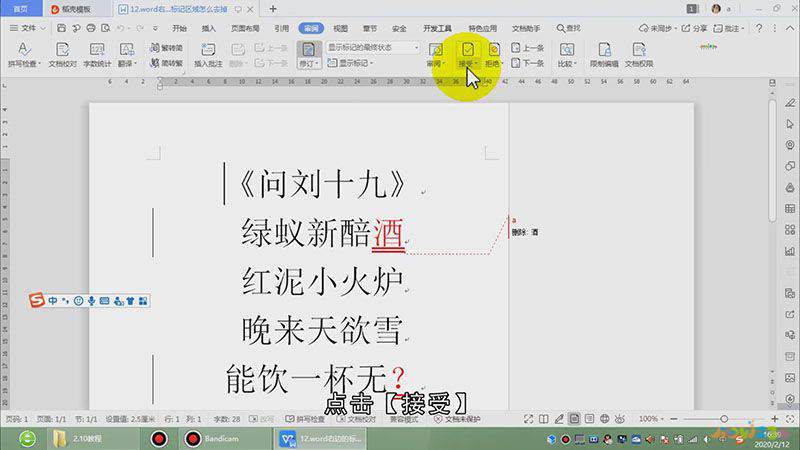Screen dimensions: 800x450
Task: Click the Sogou S logo on IME bar
Action: [37, 300]
